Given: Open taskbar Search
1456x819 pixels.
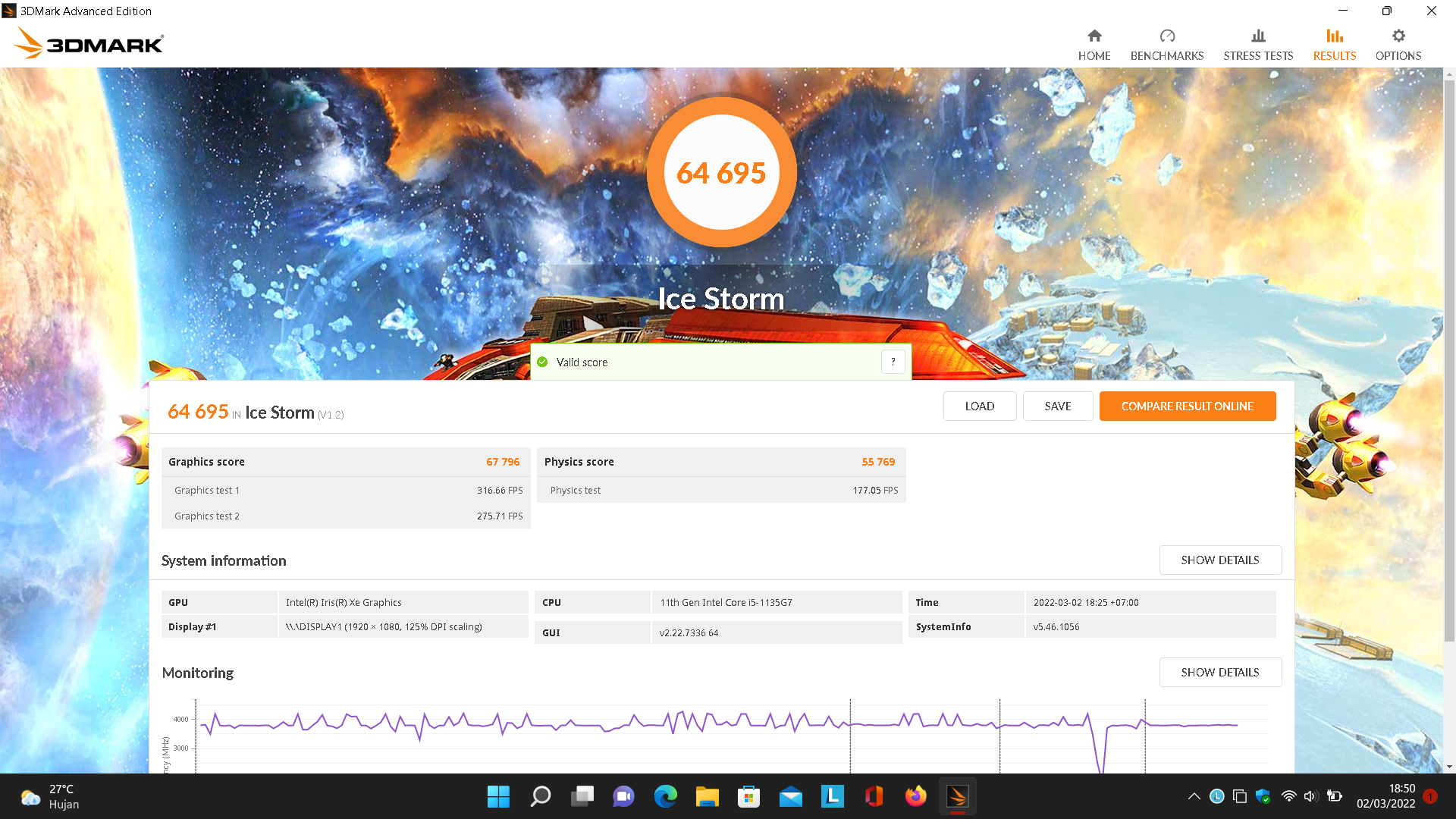Looking at the screenshot, I should click(540, 796).
